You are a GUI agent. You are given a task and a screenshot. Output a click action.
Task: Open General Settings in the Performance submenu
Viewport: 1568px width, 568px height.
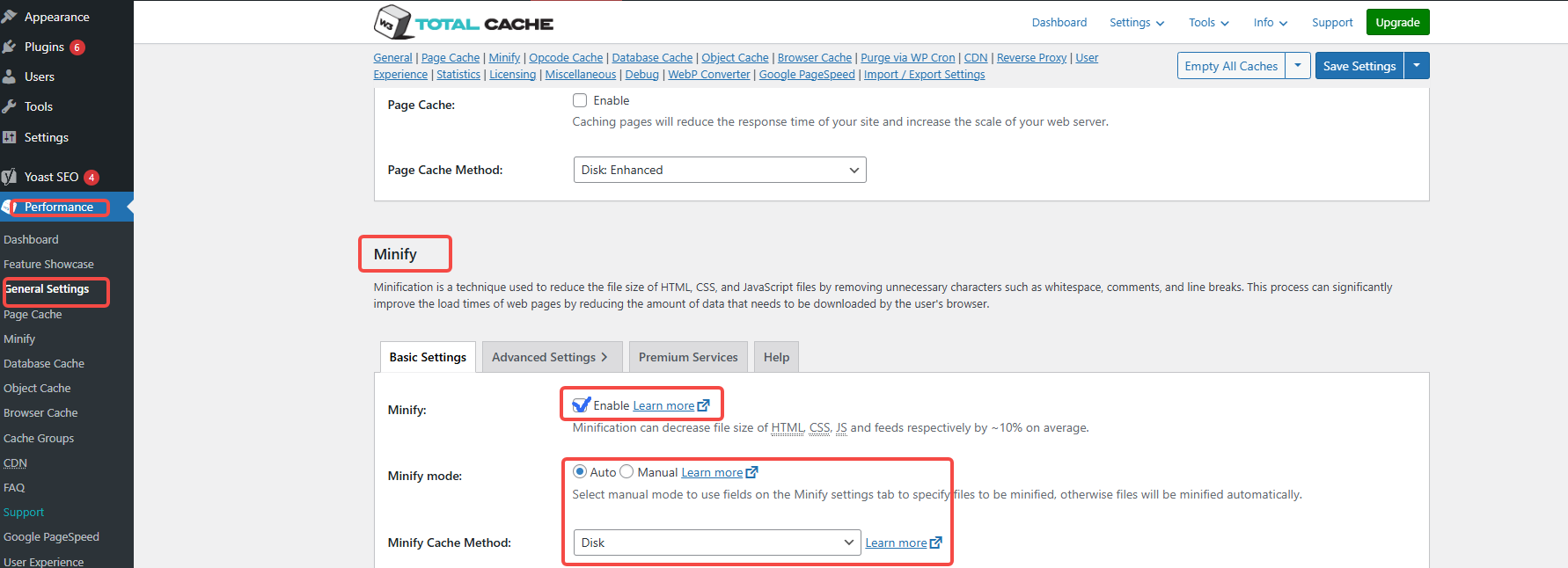tap(48, 288)
